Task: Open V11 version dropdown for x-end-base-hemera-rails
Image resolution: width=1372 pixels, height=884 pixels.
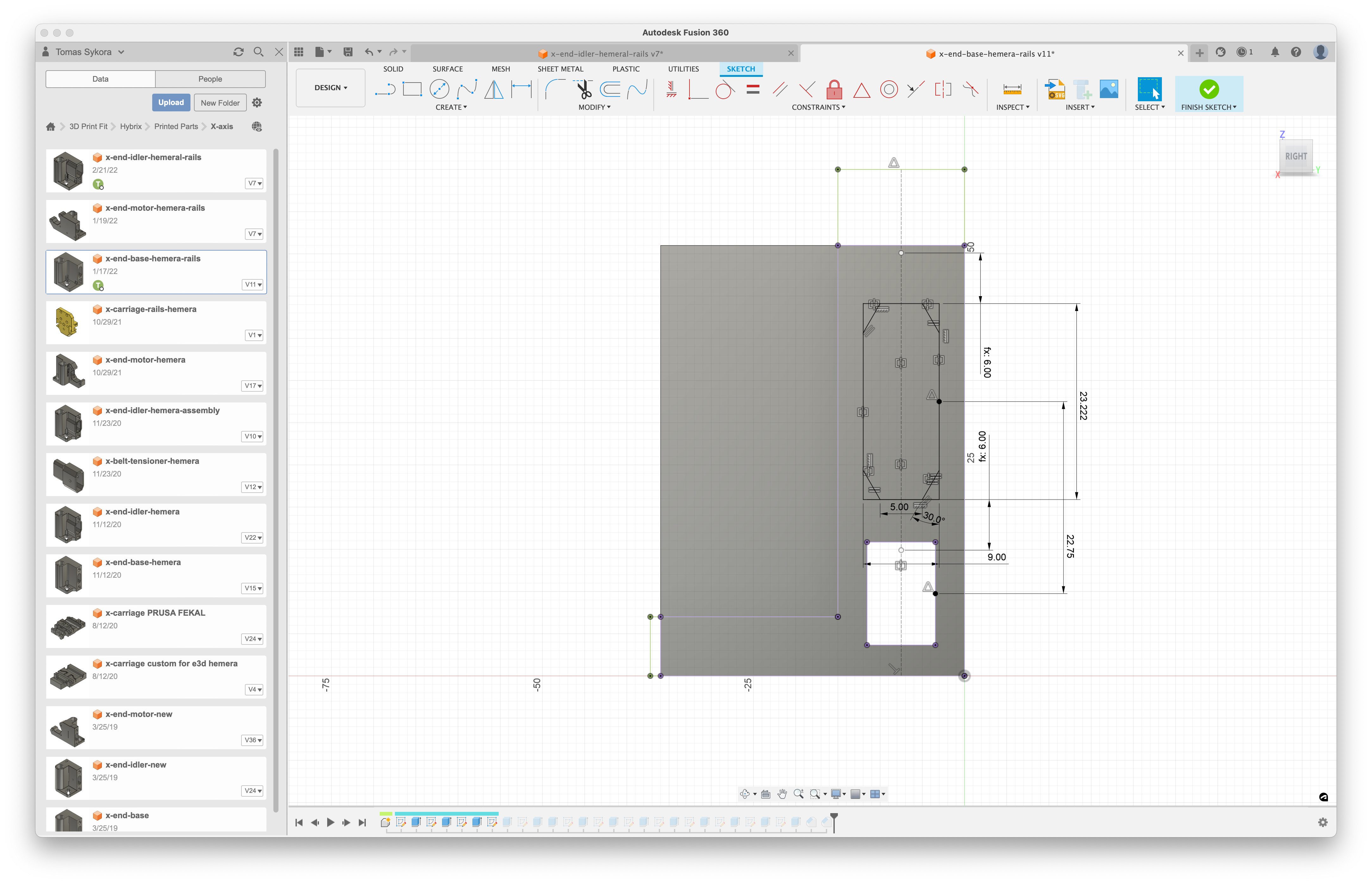Action: (253, 285)
